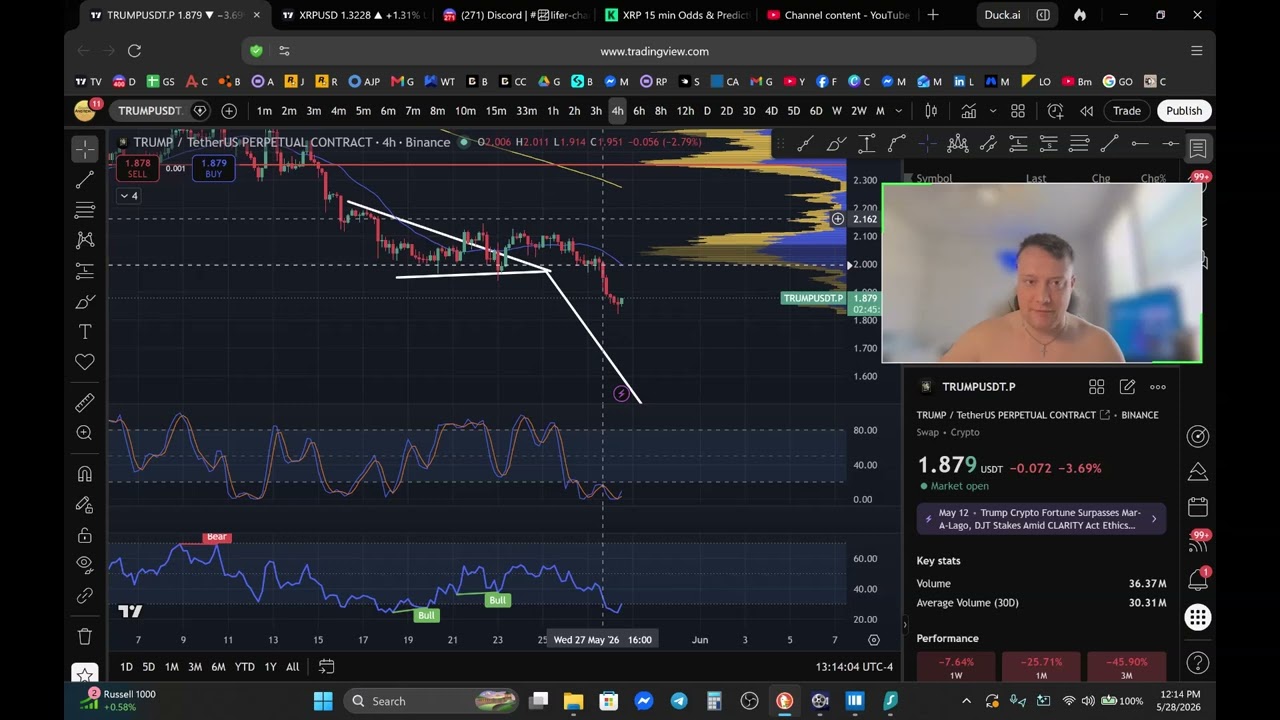Open File Explorer from the taskbar

click(573, 701)
